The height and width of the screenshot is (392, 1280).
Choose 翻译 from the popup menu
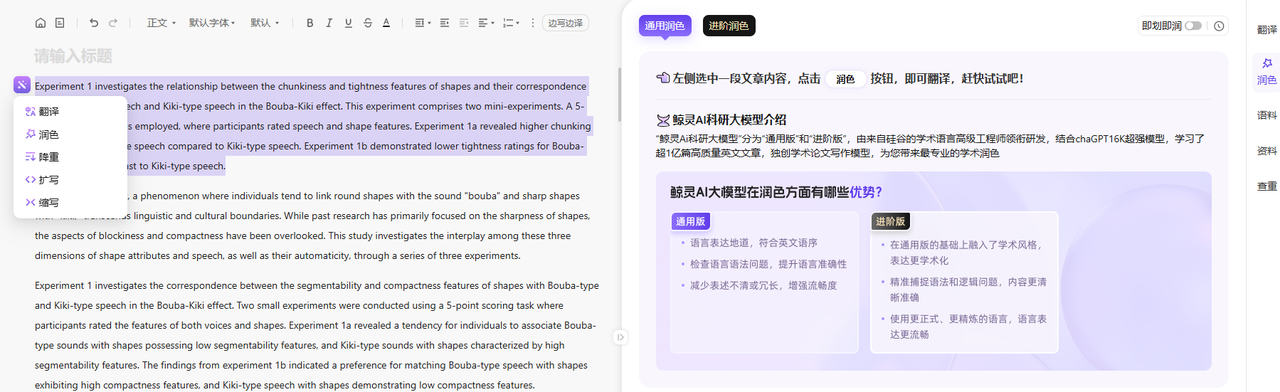tap(70, 112)
